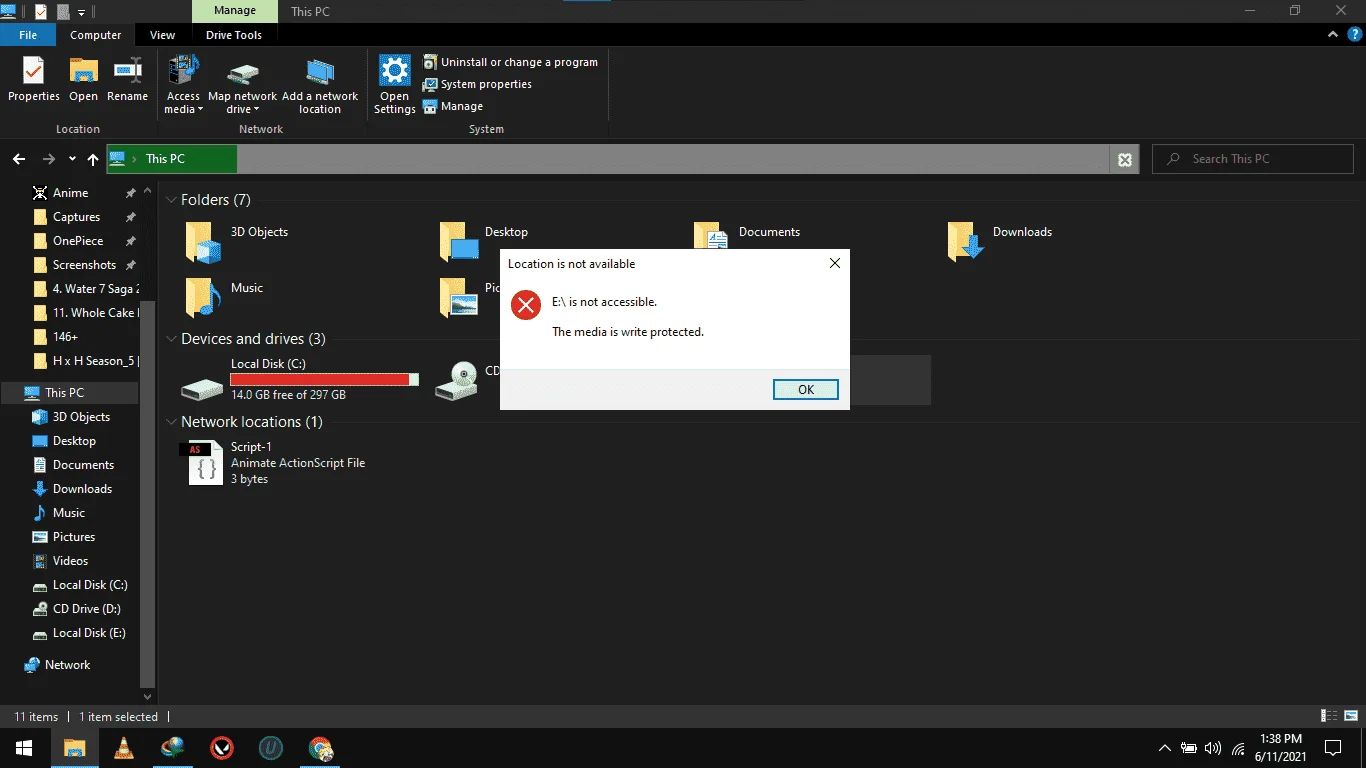1366x768 pixels.
Task: Click Manage in the System ribbon group
Action: coord(453,106)
